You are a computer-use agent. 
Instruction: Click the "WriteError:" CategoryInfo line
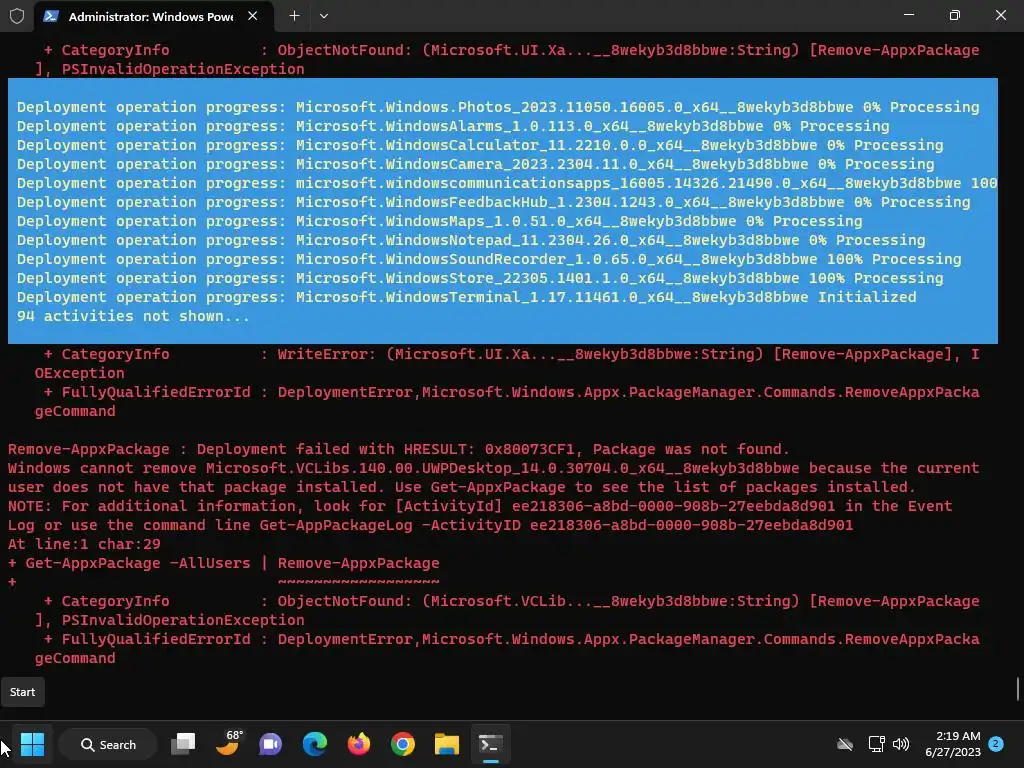(511, 354)
